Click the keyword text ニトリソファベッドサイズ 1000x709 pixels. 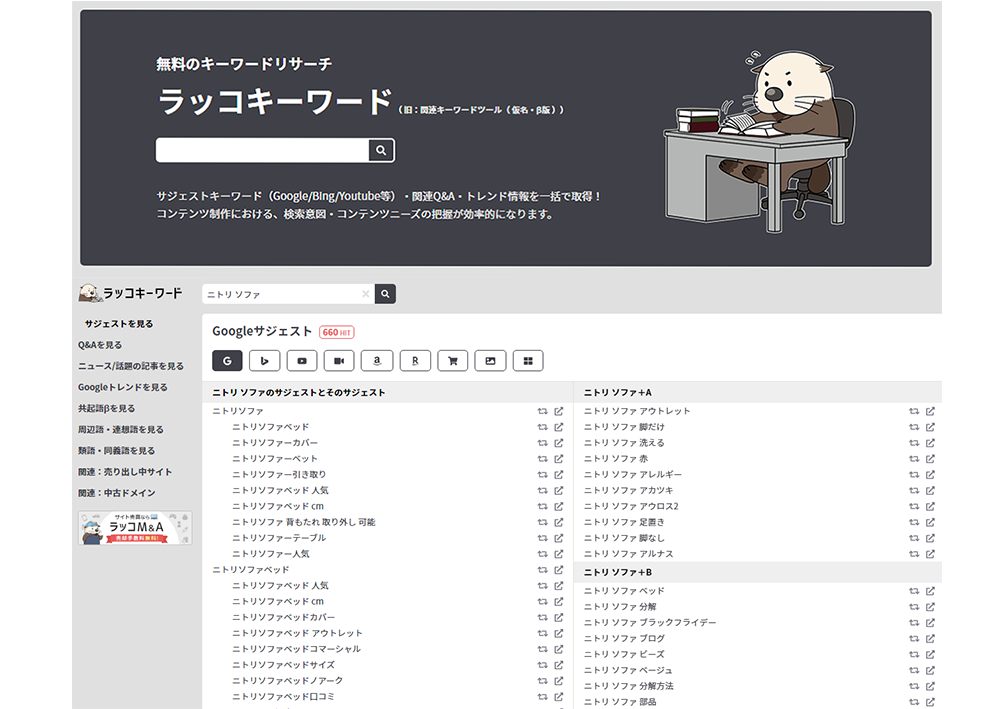[283, 665]
